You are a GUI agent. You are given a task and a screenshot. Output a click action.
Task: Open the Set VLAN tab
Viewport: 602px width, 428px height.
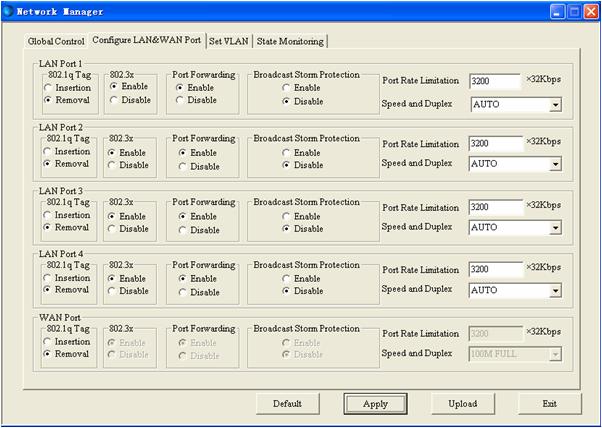pyautogui.click(x=228, y=41)
